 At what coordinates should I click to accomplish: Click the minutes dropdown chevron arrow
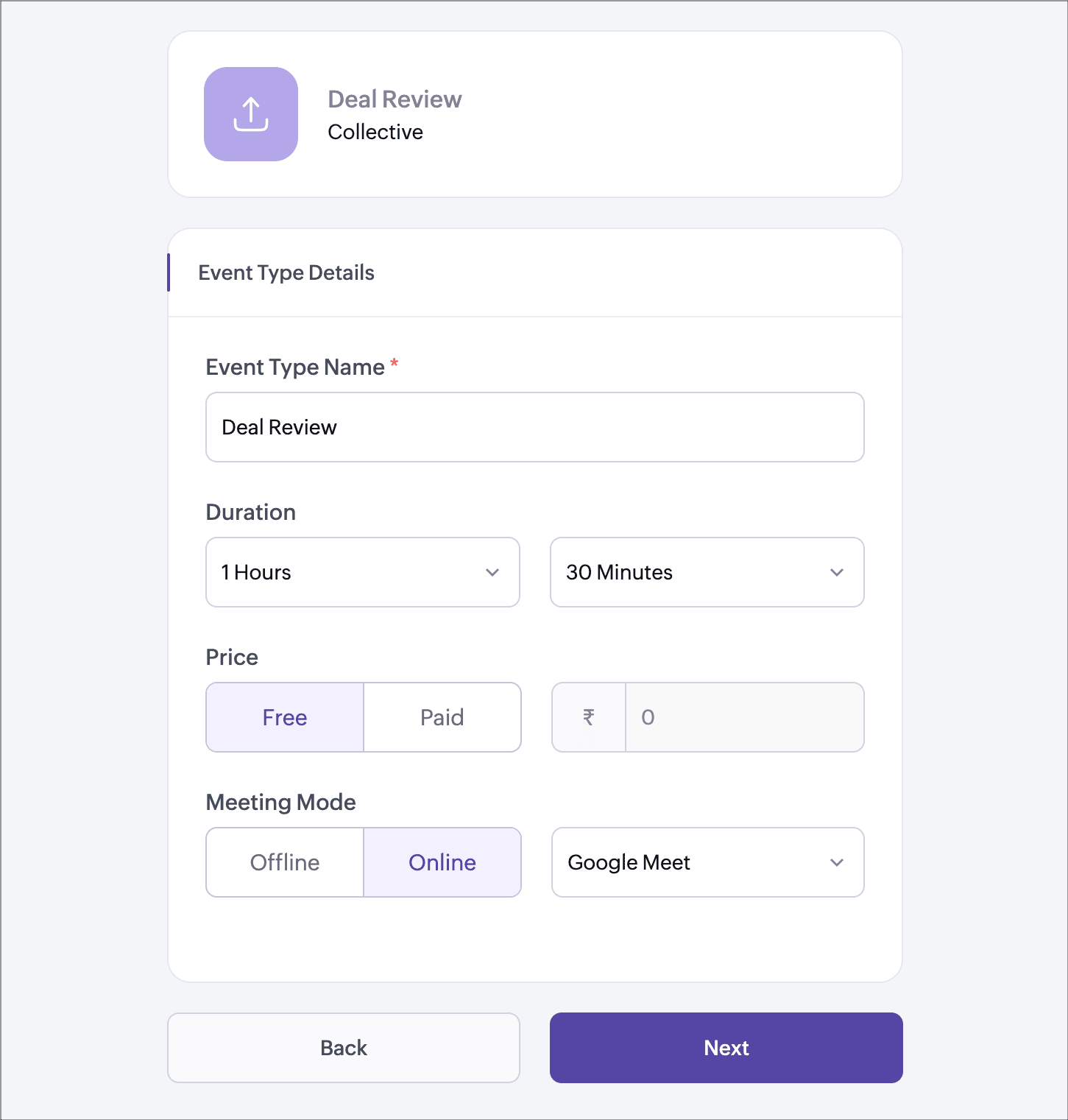(x=837, y=572)
